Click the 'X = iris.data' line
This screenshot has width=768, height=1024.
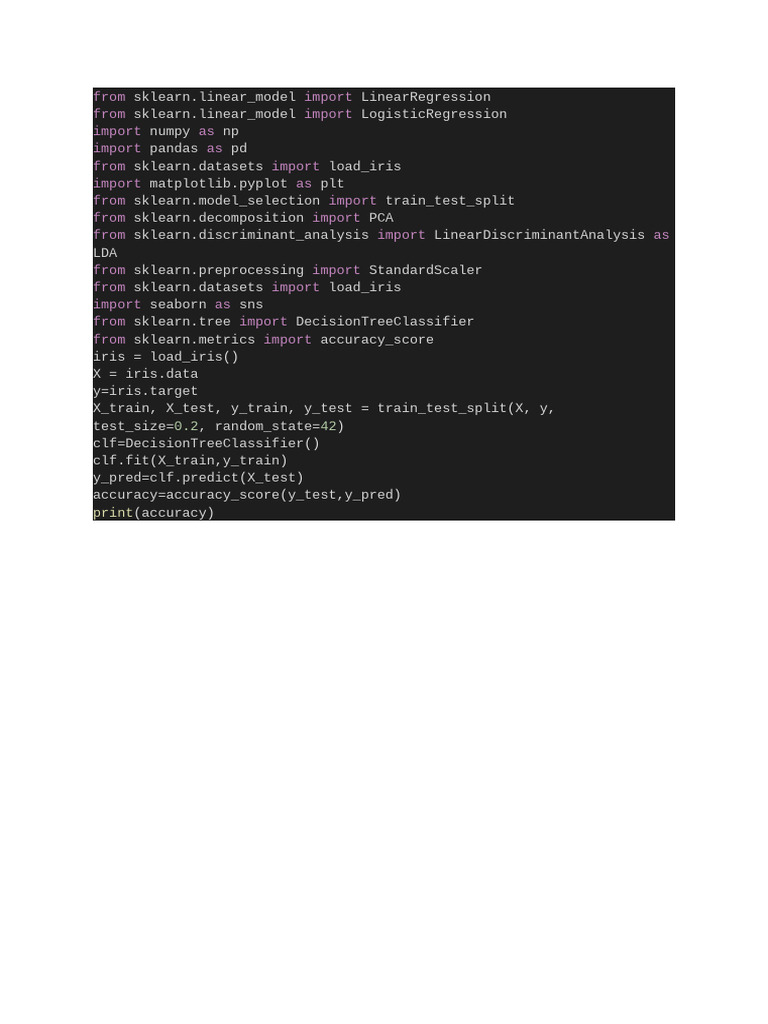coord(146,374)
